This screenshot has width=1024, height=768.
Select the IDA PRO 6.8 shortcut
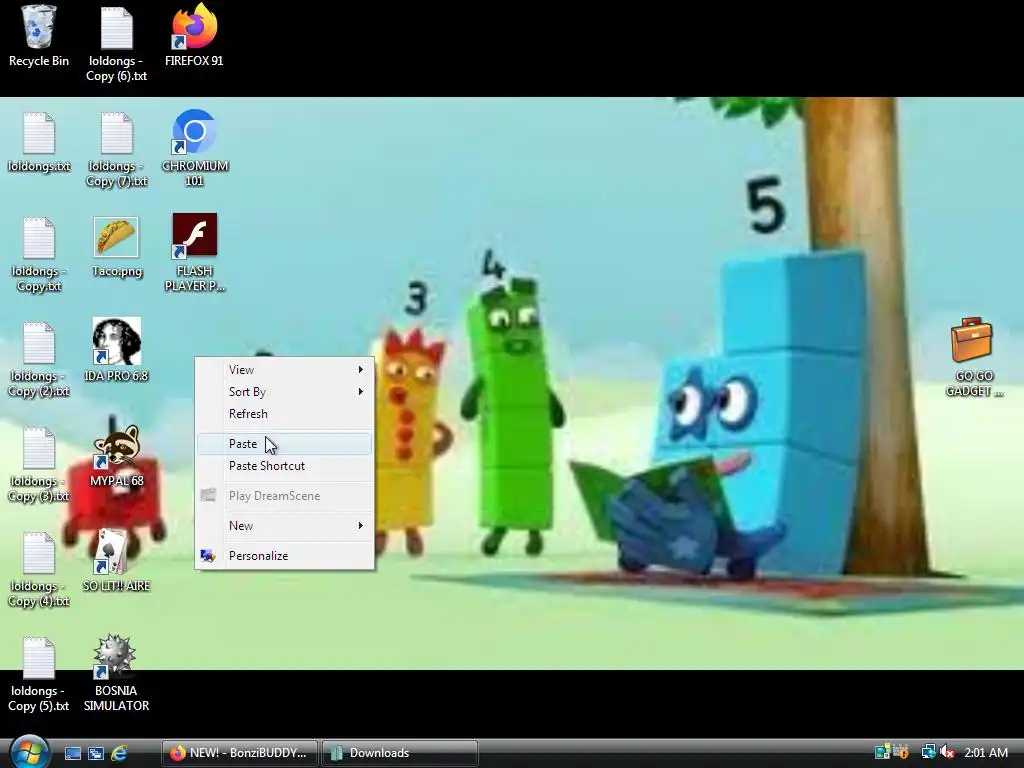pos(116,351)
